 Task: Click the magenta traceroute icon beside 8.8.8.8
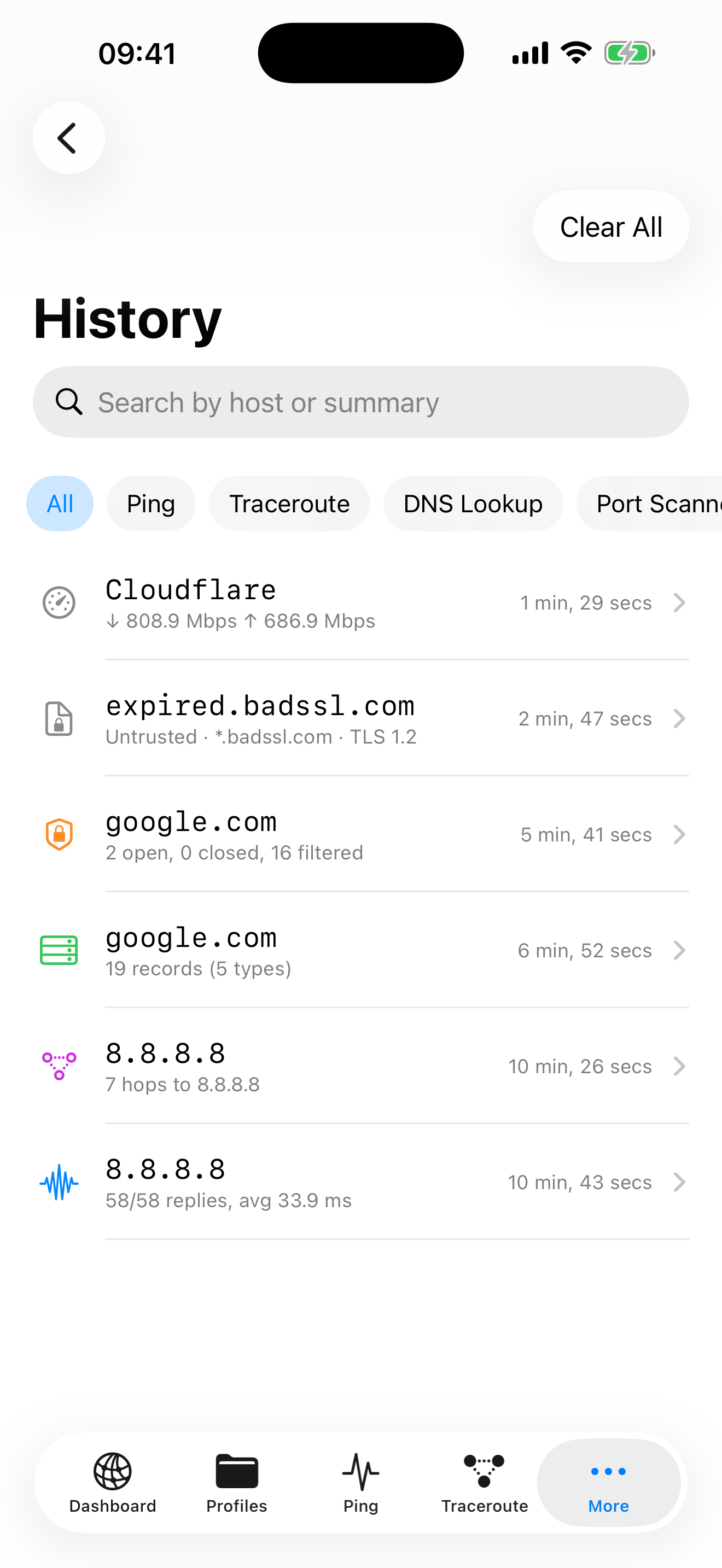(x=57, y=1066)
